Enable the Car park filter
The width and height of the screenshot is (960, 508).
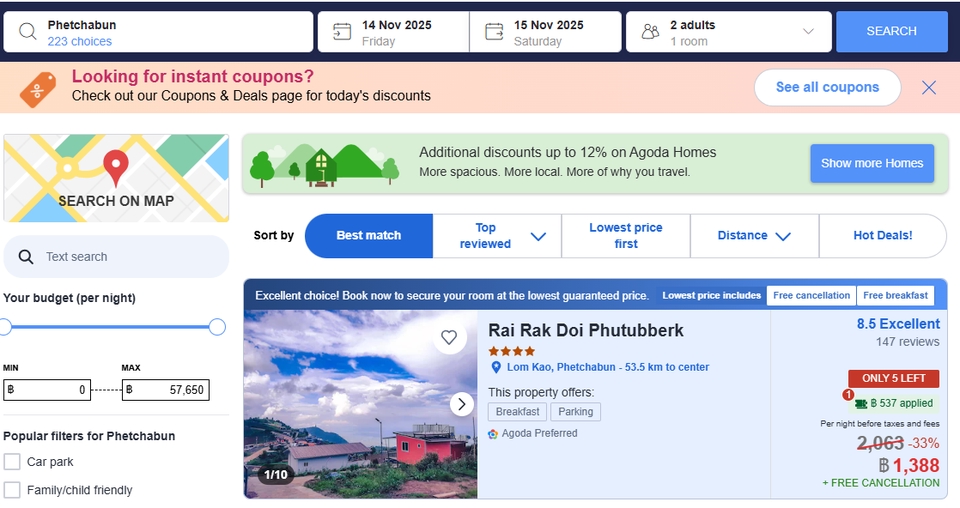12,462
